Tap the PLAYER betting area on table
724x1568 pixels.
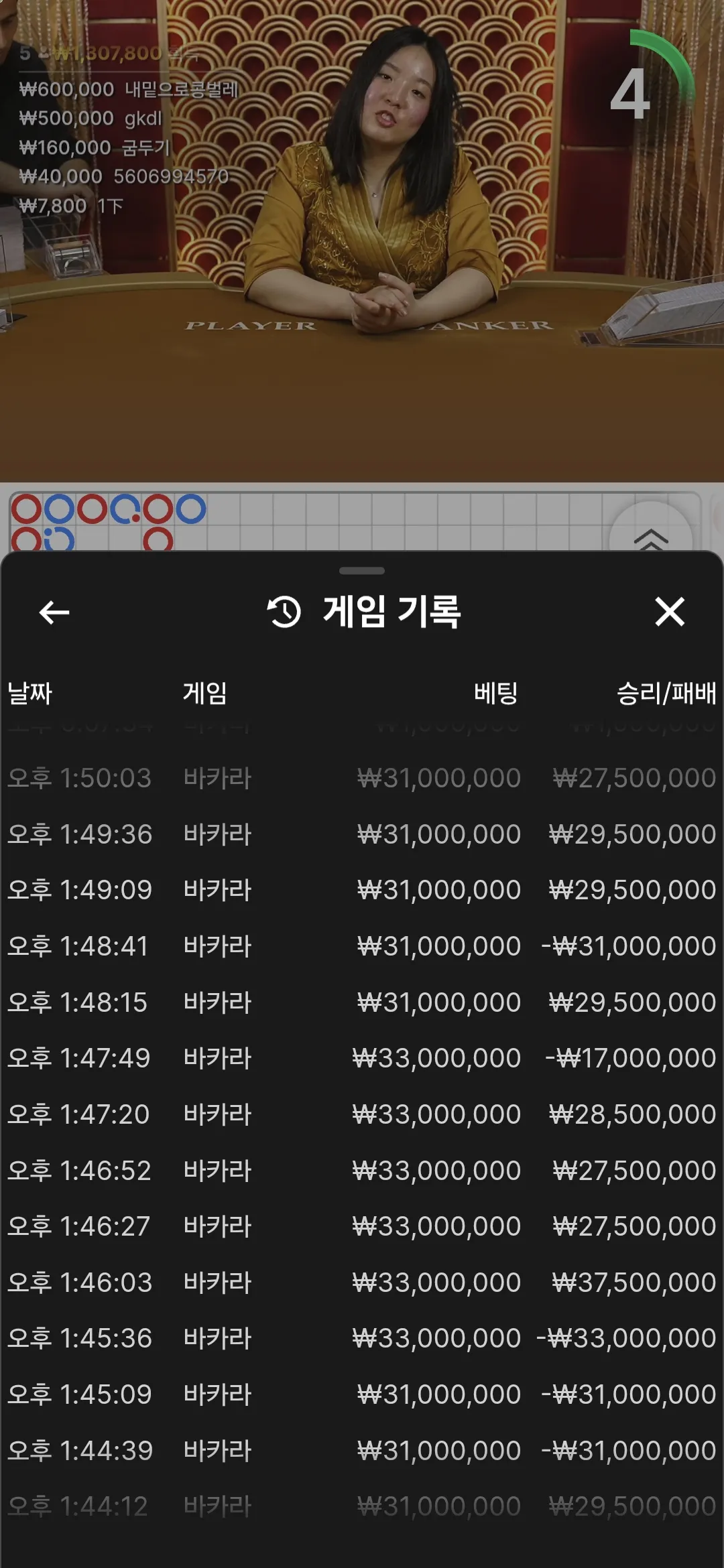251,326
